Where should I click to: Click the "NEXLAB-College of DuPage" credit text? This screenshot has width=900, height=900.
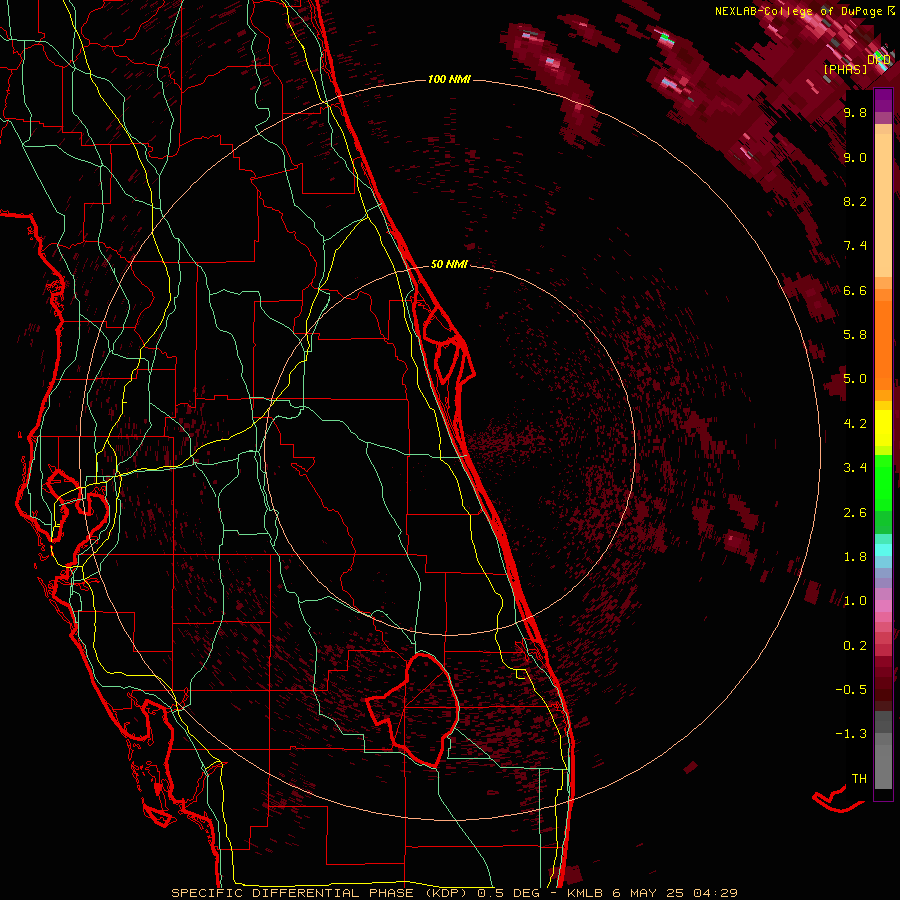tap(797, 11)
